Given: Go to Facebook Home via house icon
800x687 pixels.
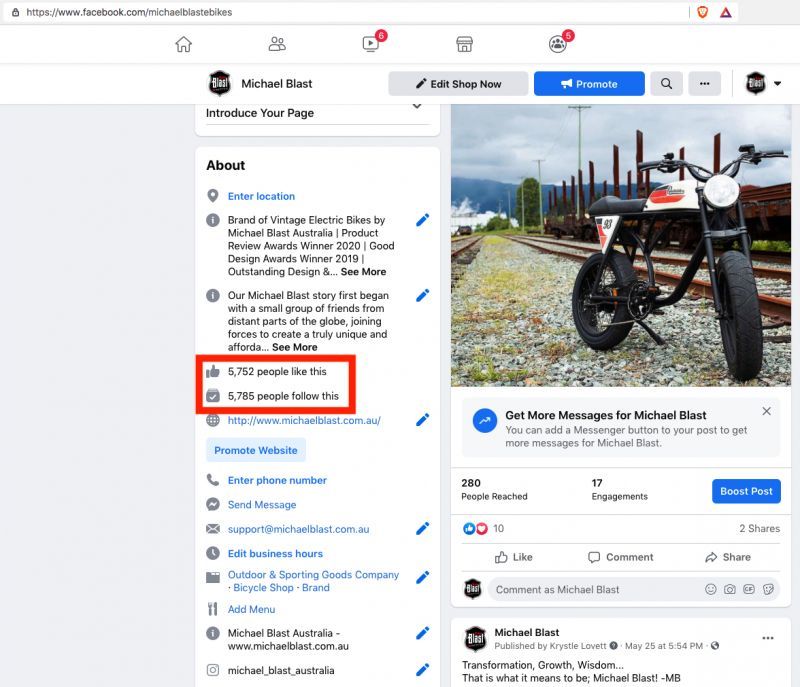Looking at the screenshot, I should pyautogui.click(x=183, y=44).
